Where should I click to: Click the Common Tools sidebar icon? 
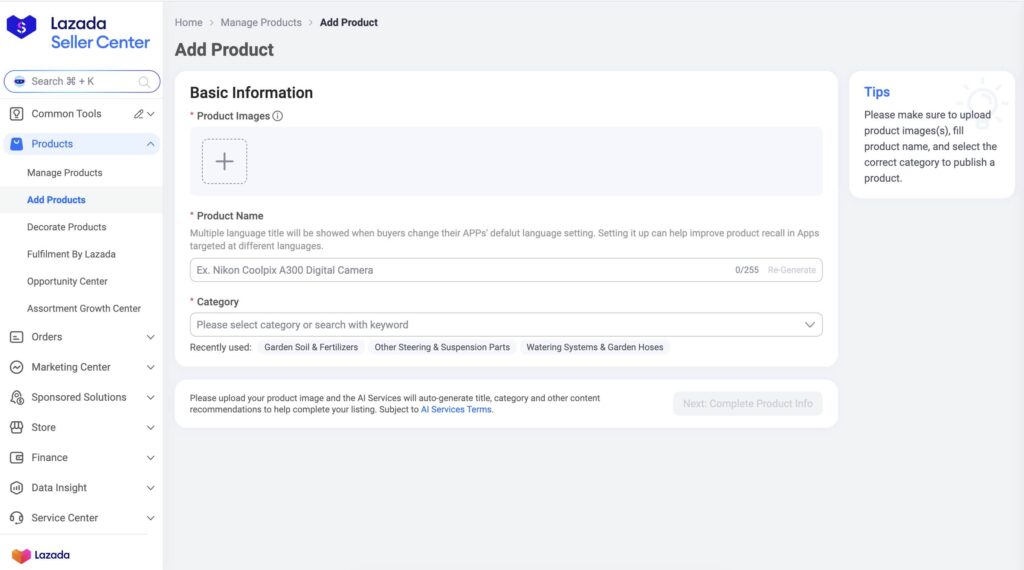[16, 114]
